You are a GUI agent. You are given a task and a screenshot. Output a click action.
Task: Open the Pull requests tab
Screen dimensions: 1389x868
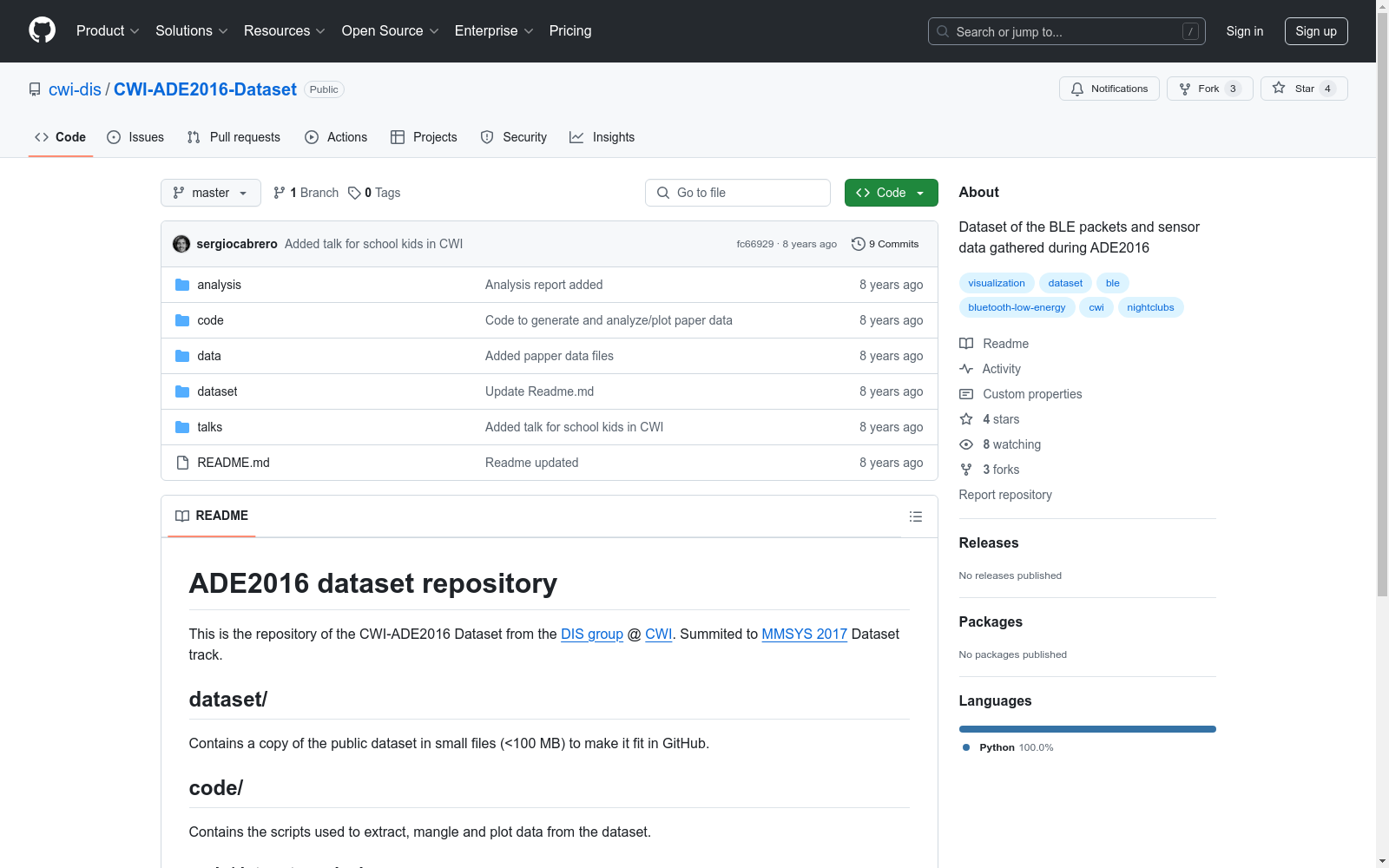234,137
